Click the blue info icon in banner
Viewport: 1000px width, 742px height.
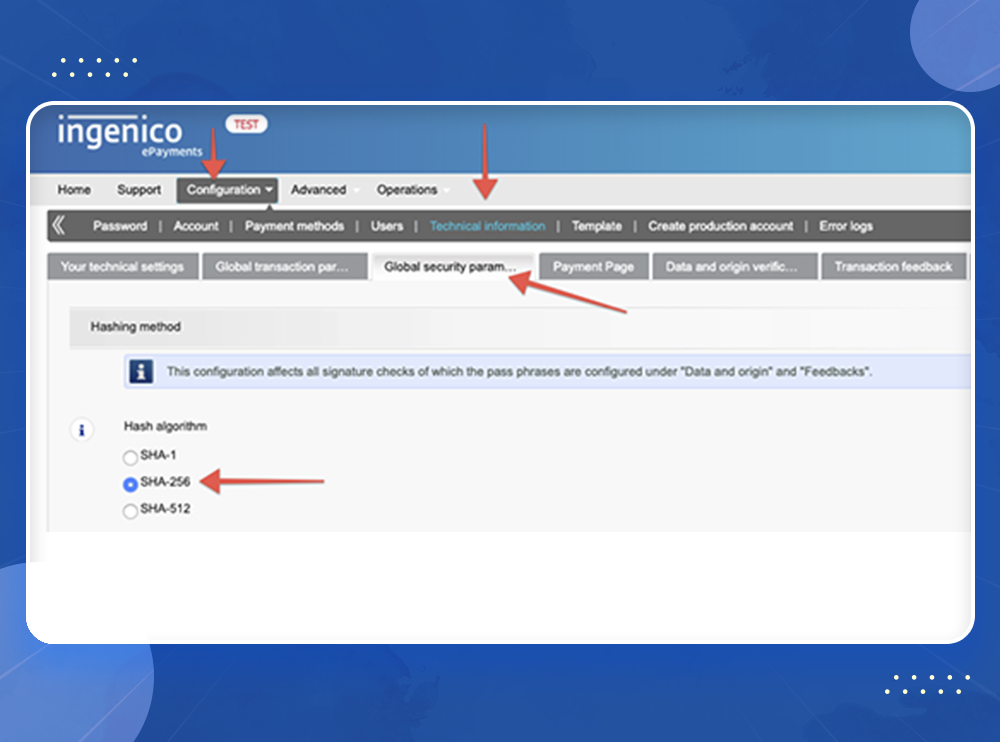(143, 371)
